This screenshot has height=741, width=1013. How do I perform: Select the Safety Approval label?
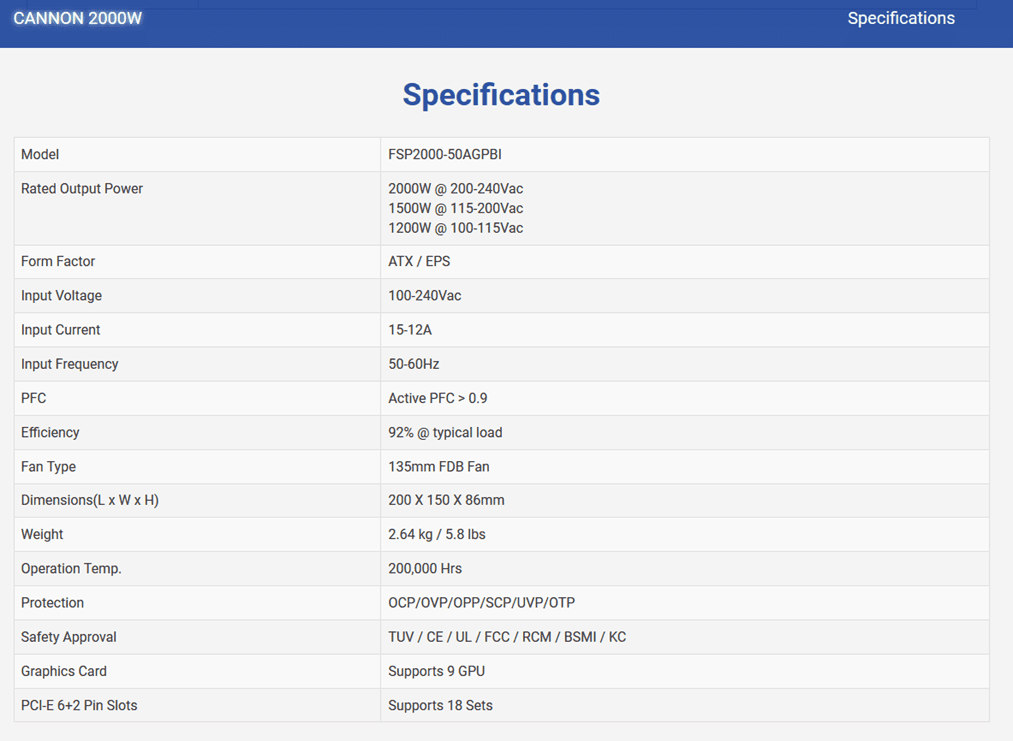tap(68, 637)
